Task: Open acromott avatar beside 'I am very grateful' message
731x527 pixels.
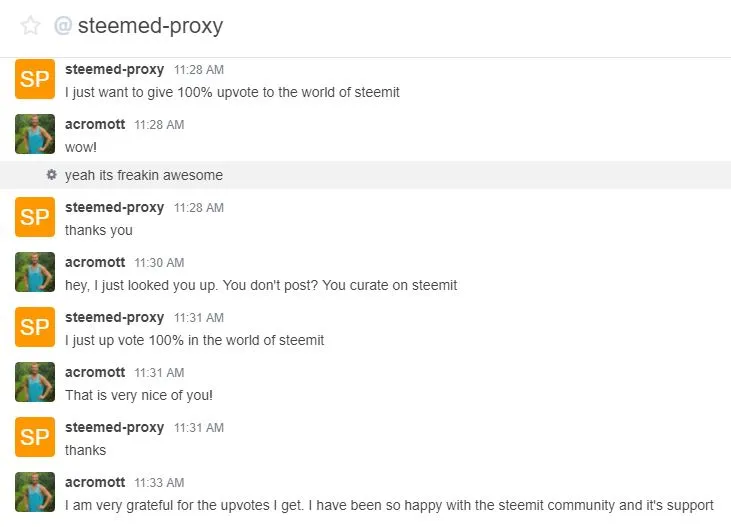Action: (35, 492)
